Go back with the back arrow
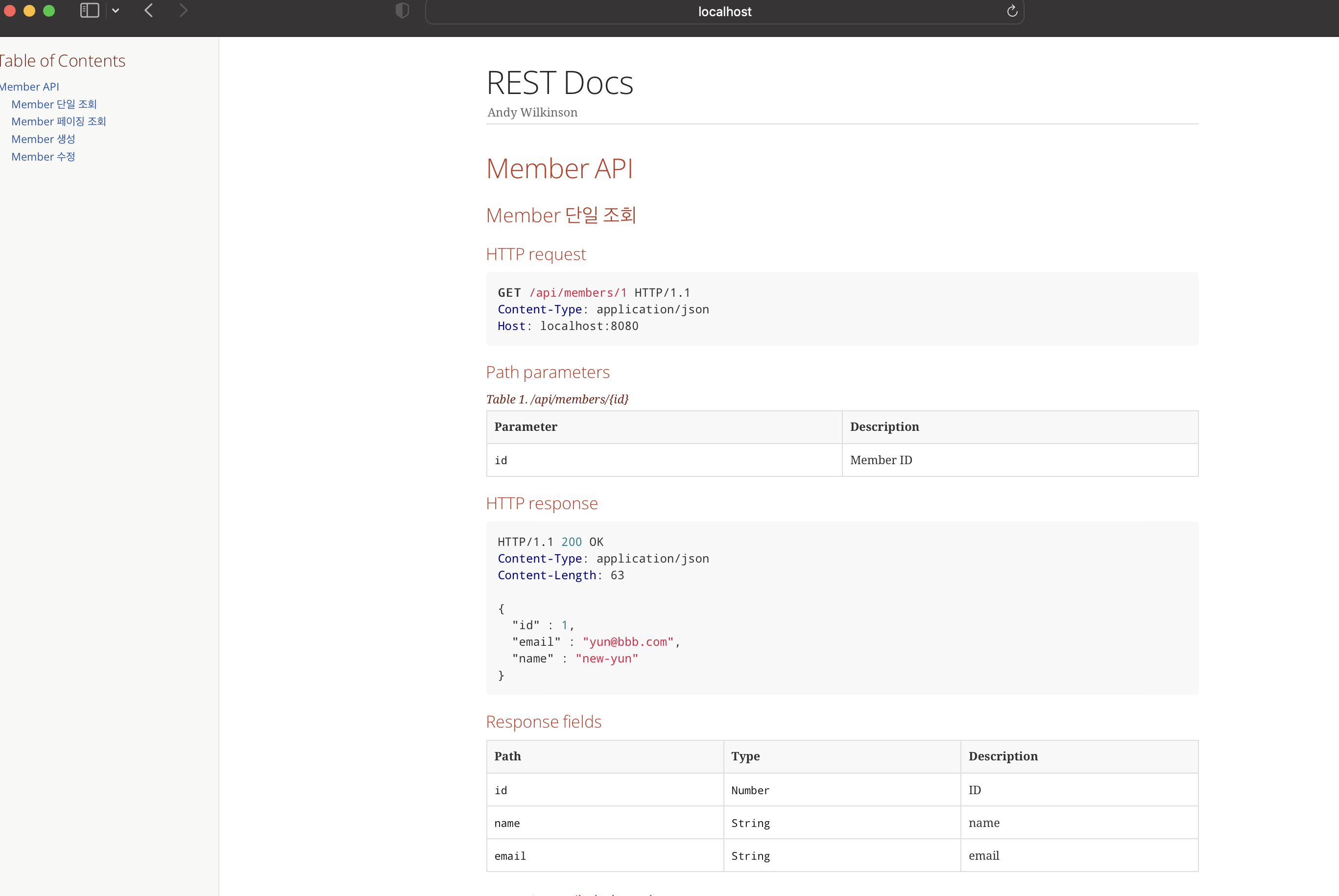 [x=148, y=10]
